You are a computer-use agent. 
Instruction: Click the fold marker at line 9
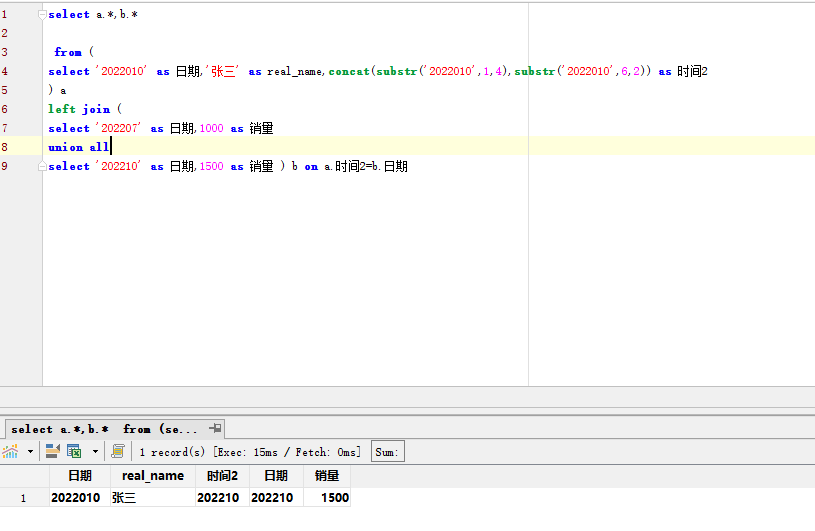40,166
